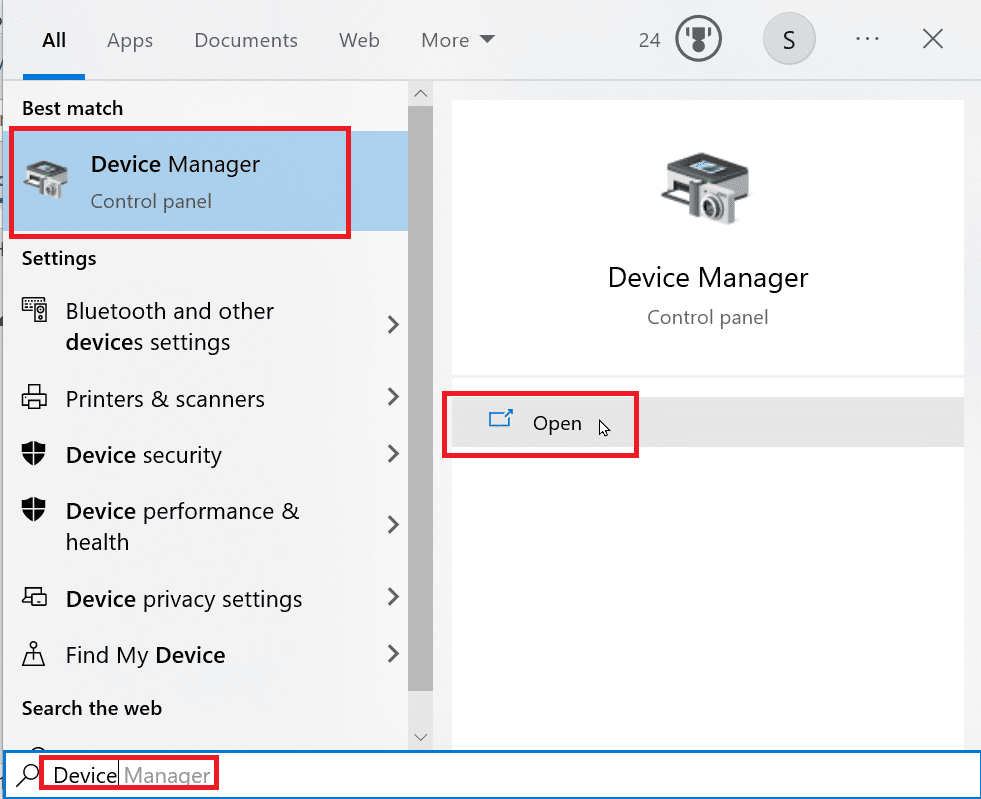Expand Device privacy settings chevron

coord(393,597)
